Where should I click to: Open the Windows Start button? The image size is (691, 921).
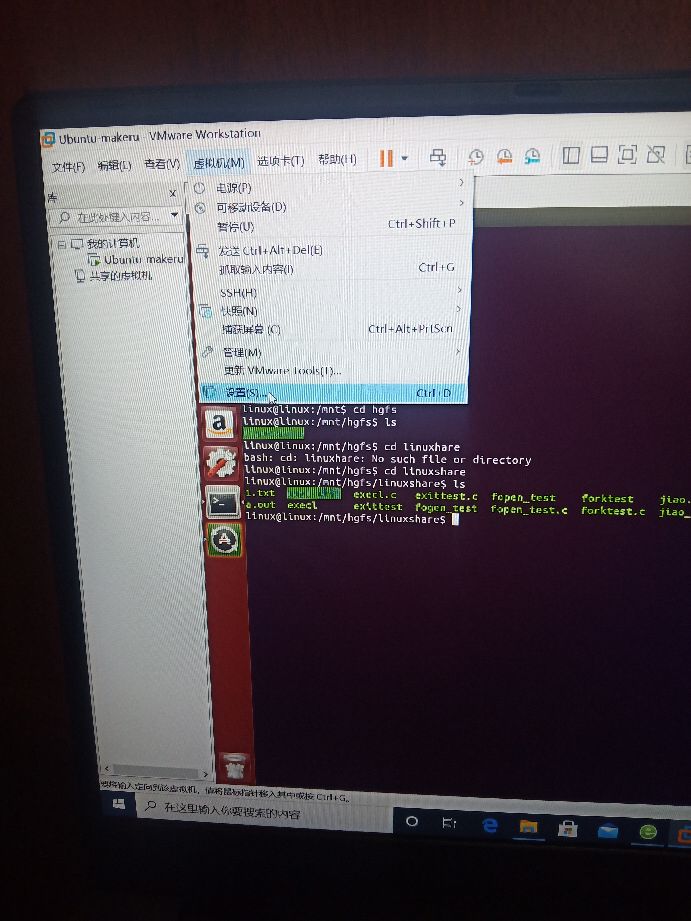click(x=119, y=804)
